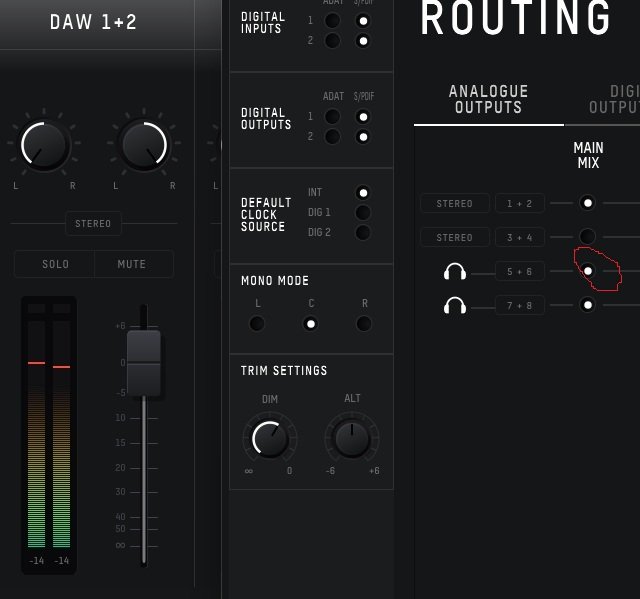The width and height of the screenshot is (640, 599).
Task: Click the ALT trim knob
Action: pos(352,439)
